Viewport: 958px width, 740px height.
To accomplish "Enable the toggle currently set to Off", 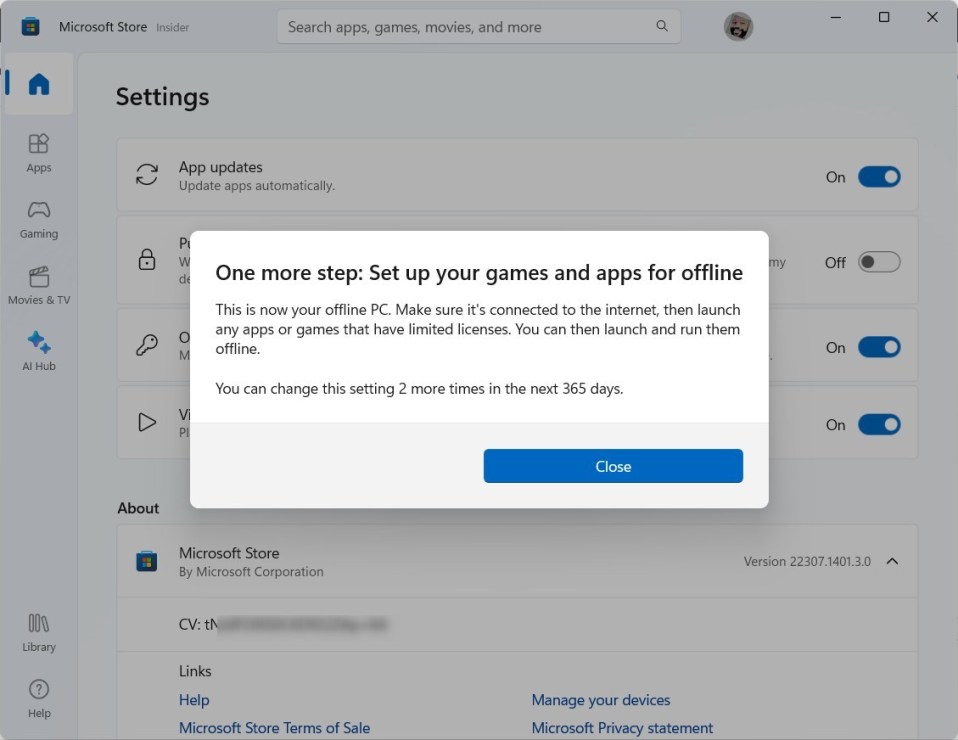I will point(879,262).
